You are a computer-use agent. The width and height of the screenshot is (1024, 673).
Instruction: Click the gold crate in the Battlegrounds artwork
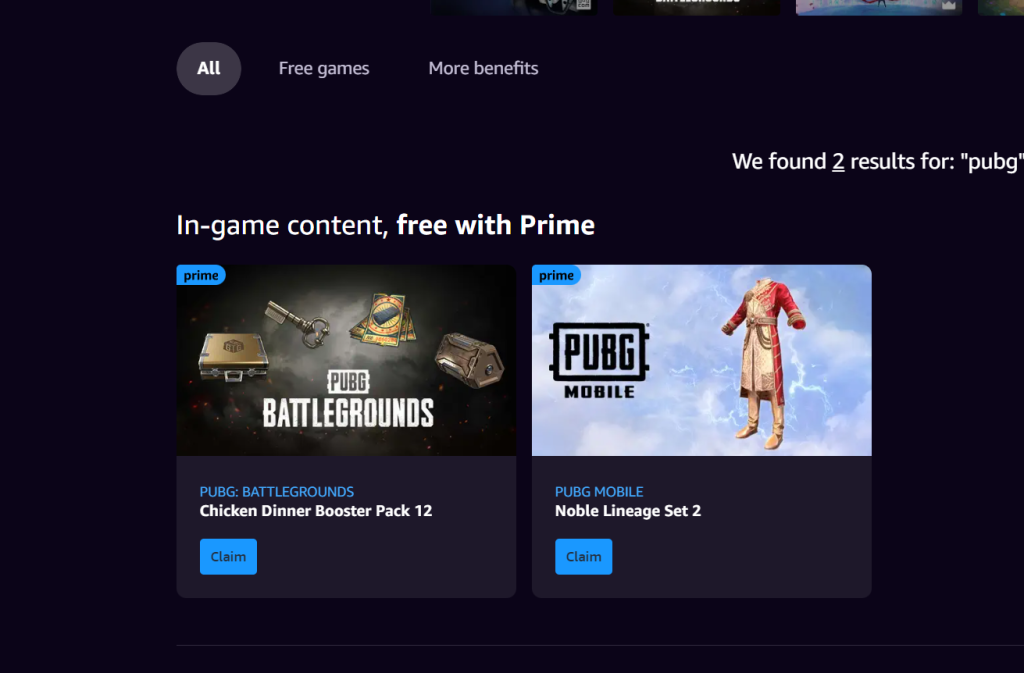[233, 356]
